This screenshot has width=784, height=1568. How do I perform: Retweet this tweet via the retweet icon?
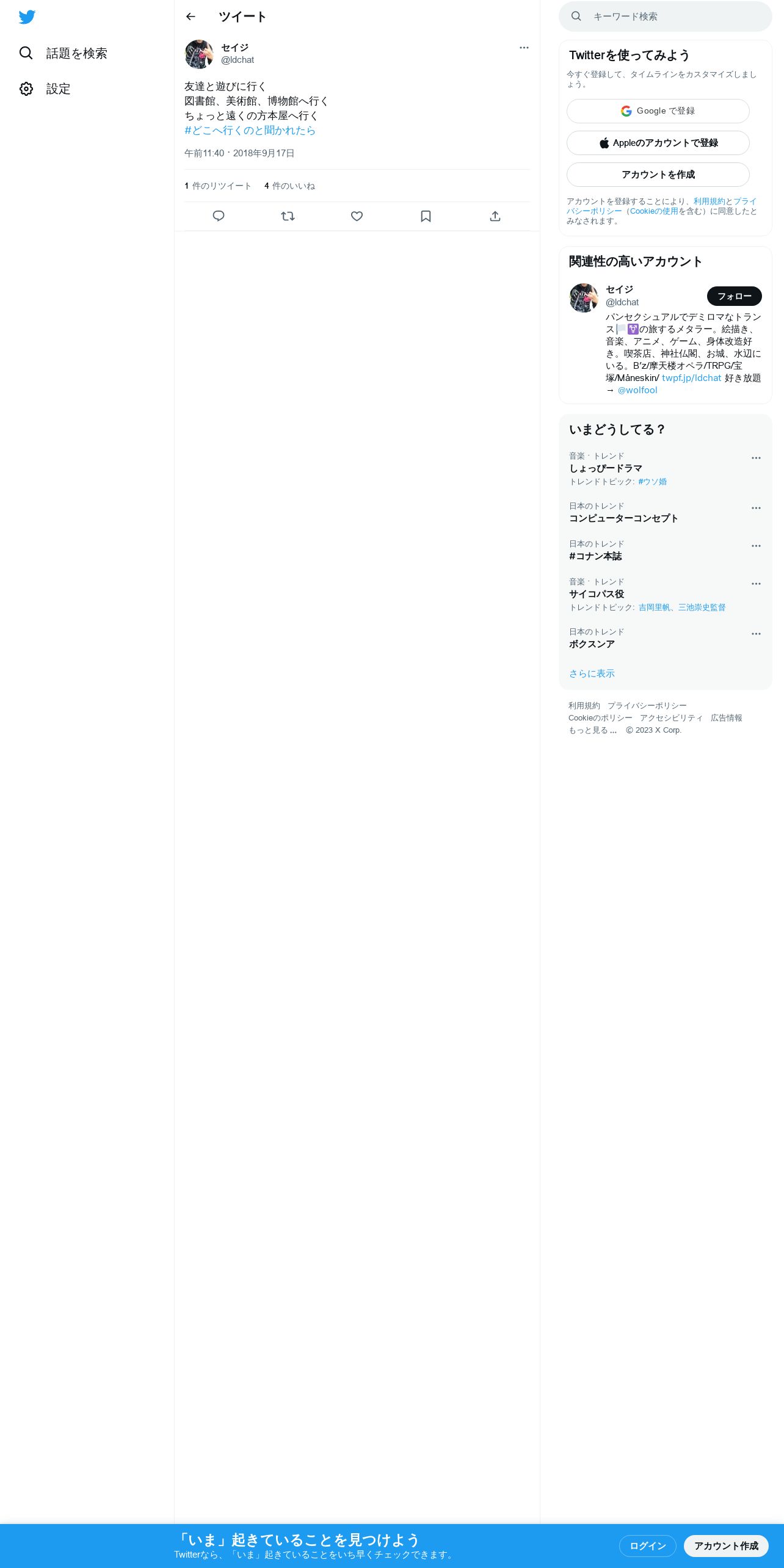[x=288, y=216]
